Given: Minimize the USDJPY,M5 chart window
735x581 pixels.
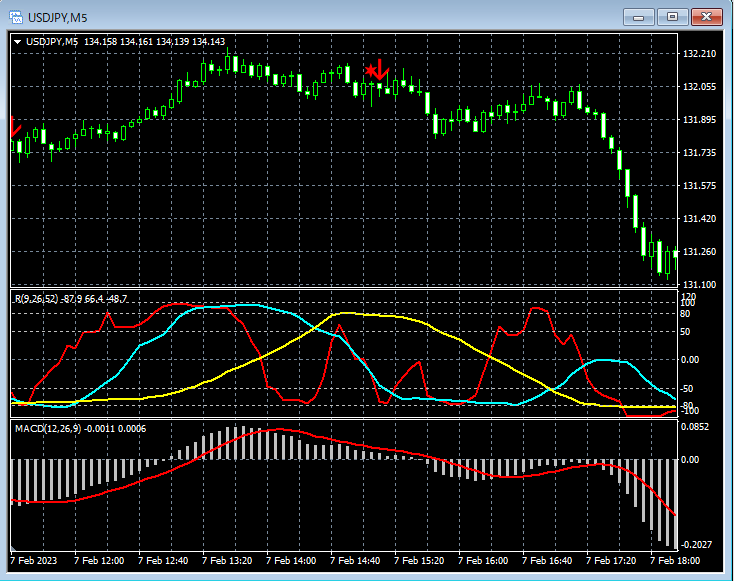Looking at the screenshot, I should pyautogui.click(x=639, y=16).
